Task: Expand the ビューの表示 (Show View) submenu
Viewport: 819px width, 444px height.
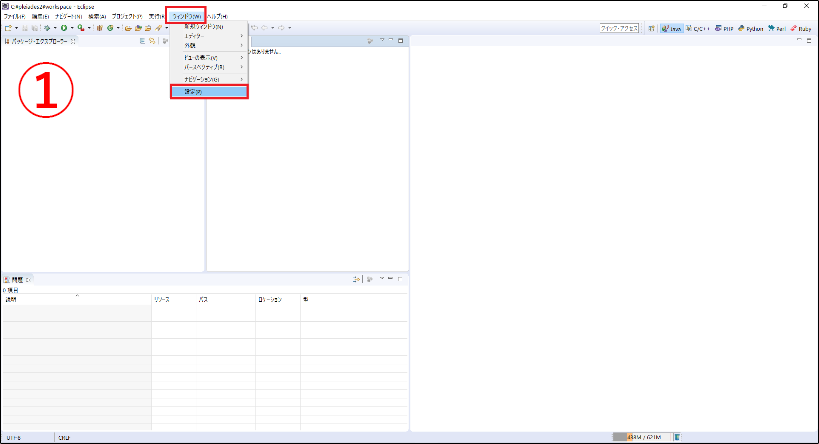Action: [x=208, y=57]
